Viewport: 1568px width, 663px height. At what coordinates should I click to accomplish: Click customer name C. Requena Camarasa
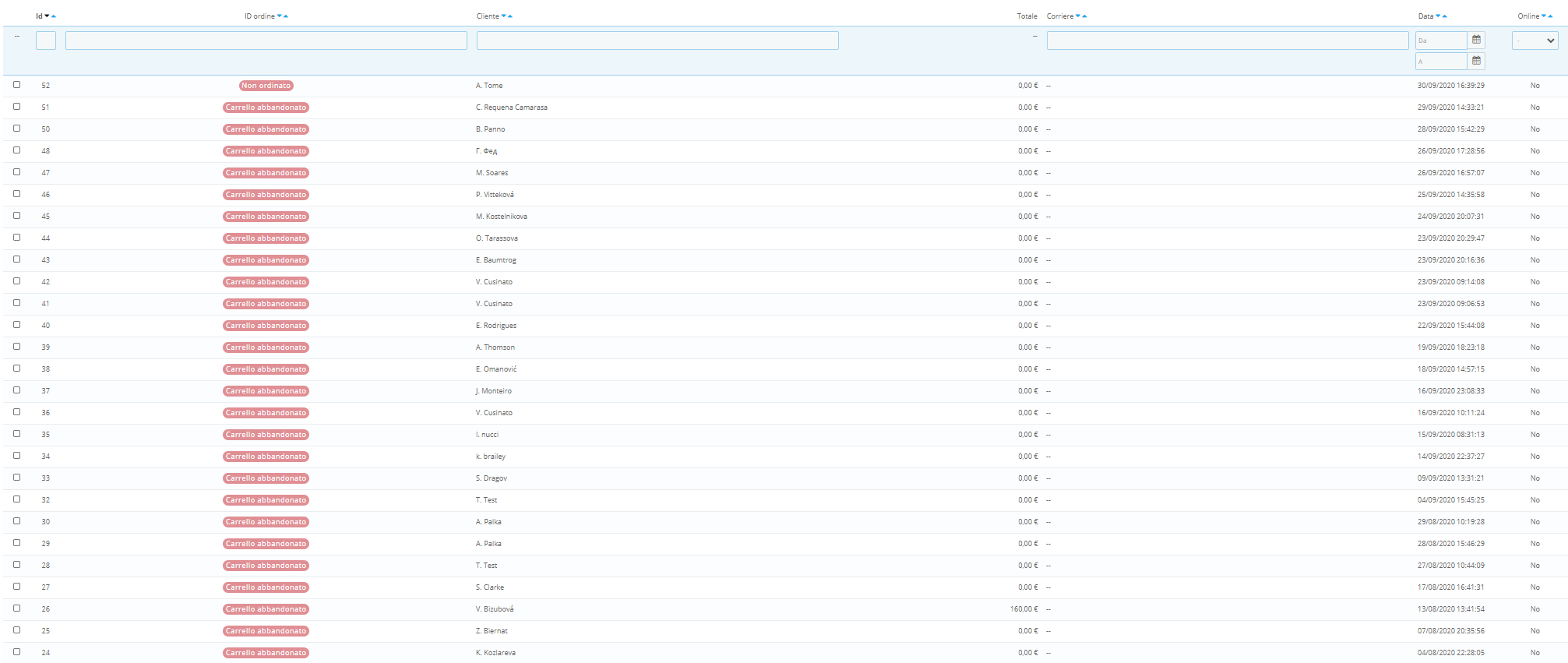[x=512, y=108]
